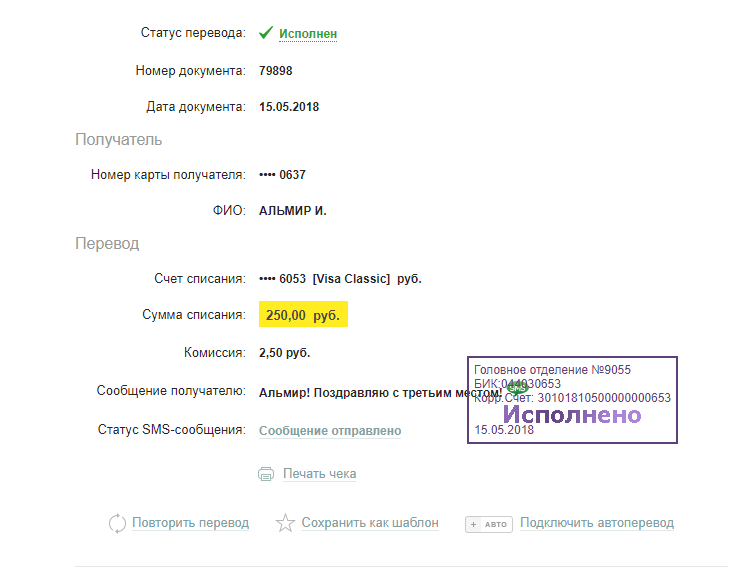This screenshot has width=754, height=588.
Task: Click 'Дата документа:' label
Action: [196, 107]
